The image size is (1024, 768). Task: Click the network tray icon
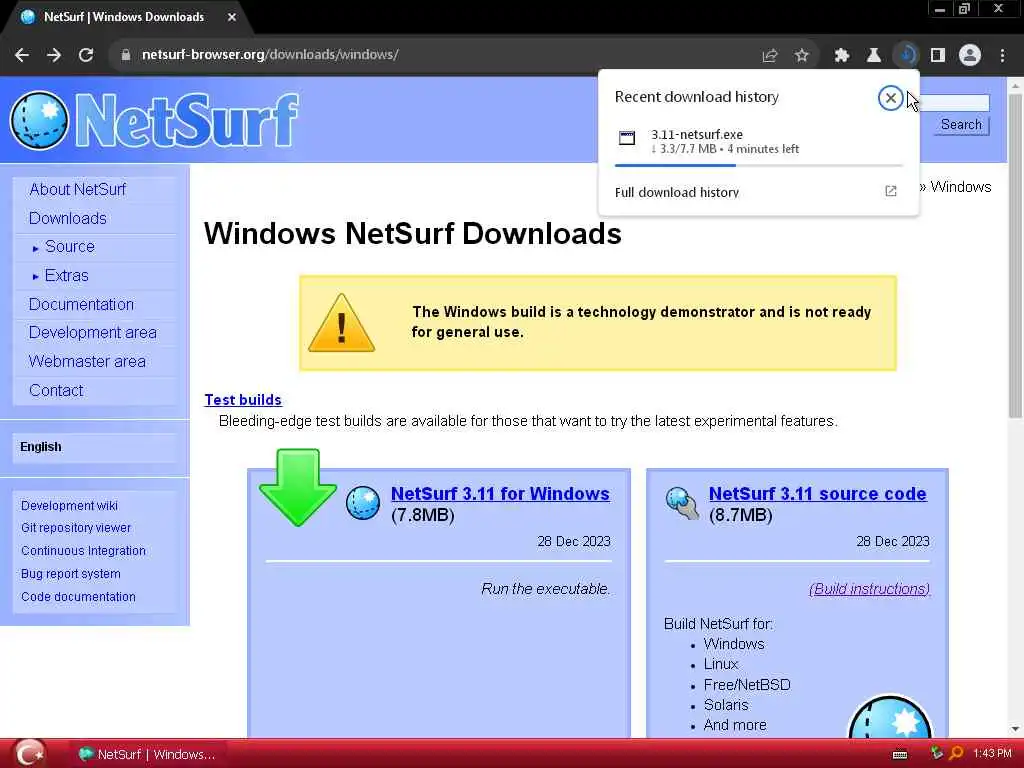(x=936, y=754)
